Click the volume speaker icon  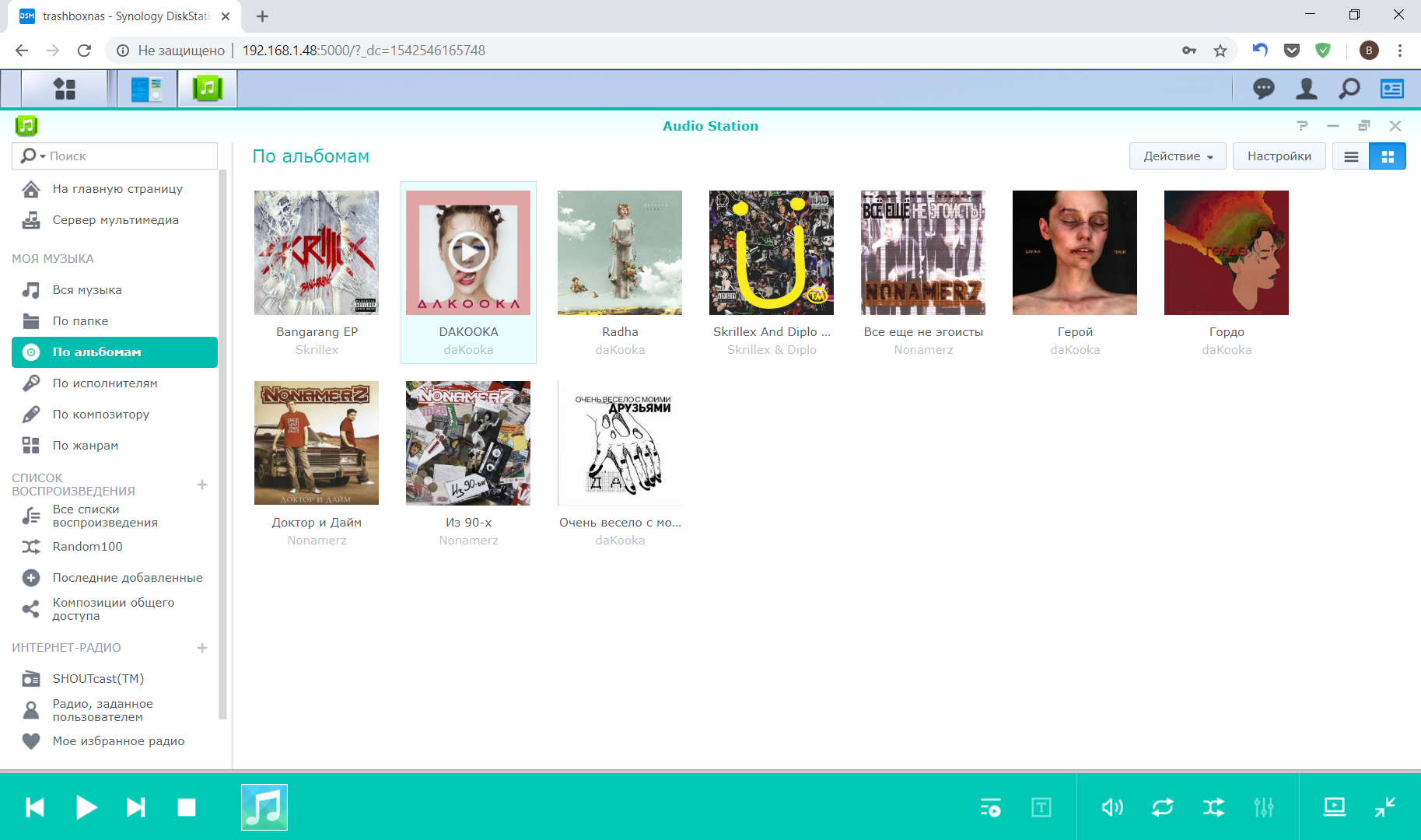(1112, 807)
